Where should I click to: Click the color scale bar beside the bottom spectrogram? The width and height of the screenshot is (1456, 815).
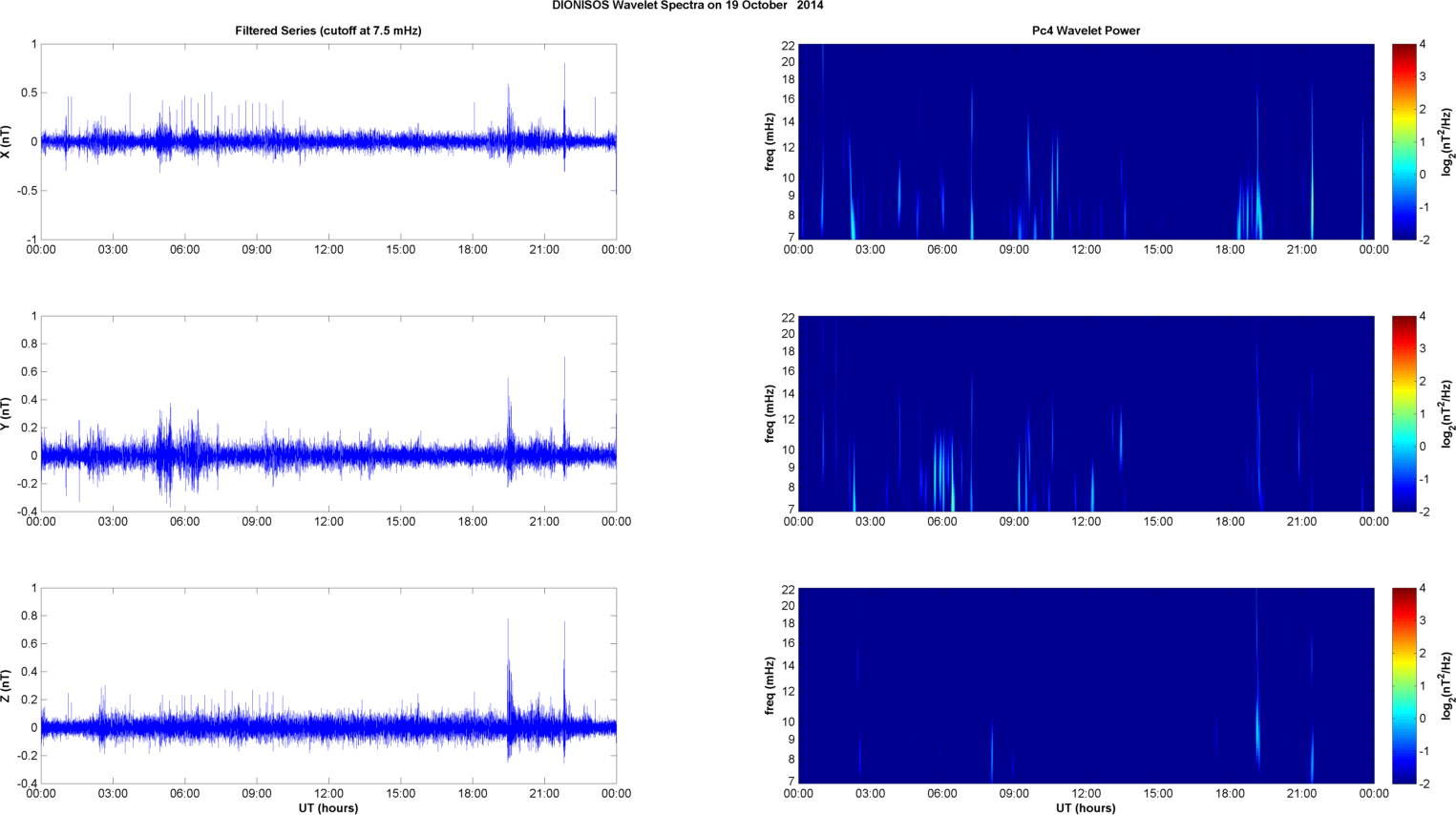(x=1403, y=685)
